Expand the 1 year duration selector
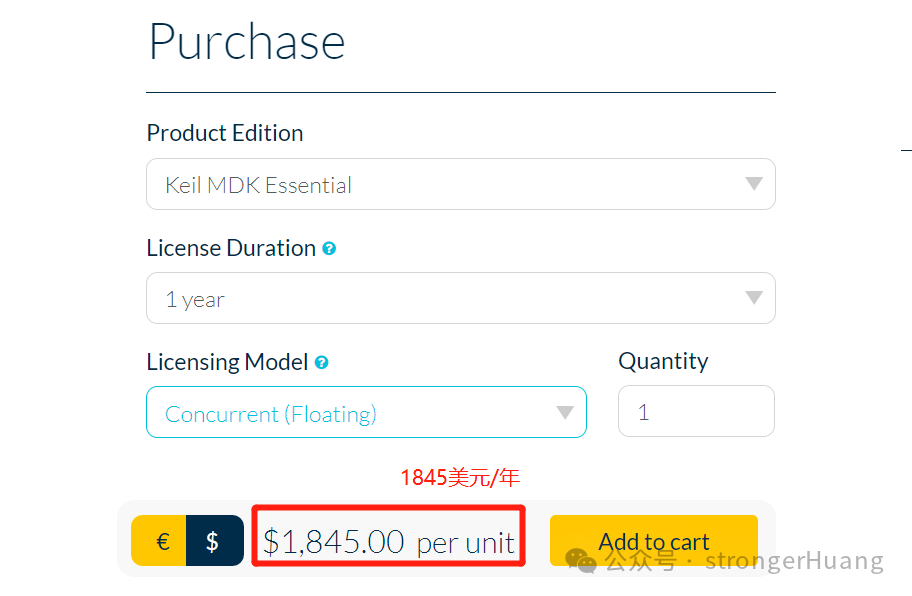The height and width of the screenshot is (596, 912). click(461, 298)
